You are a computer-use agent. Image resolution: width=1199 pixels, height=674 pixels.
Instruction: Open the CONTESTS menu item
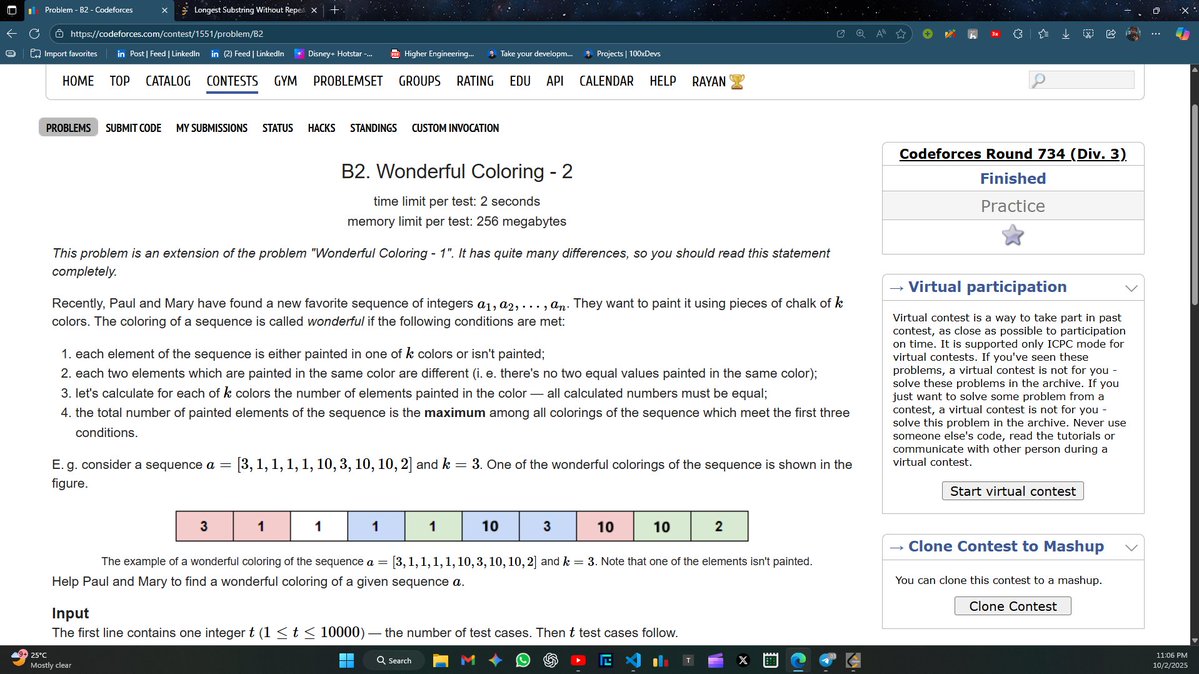coord(232,81)
